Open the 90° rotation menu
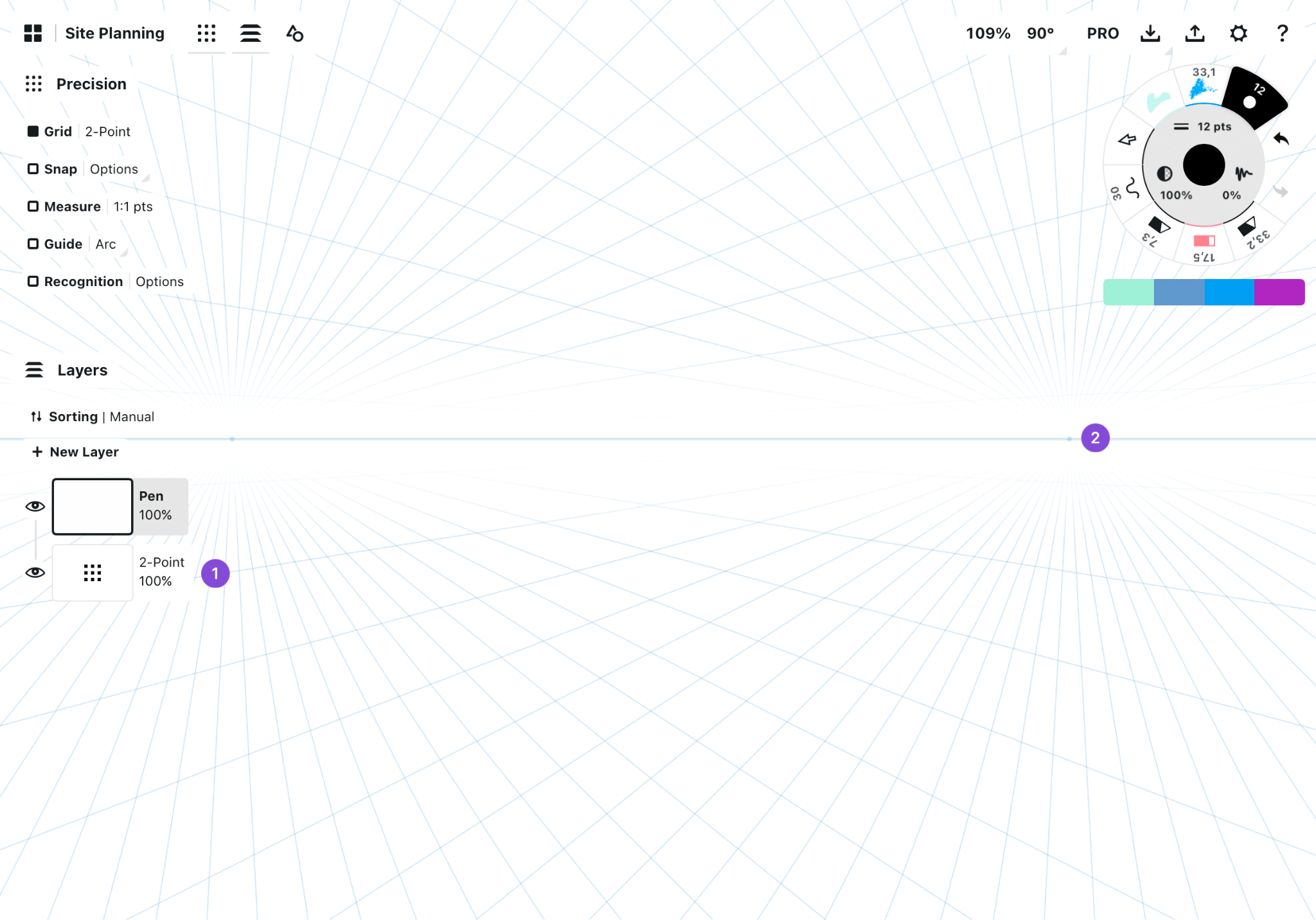1316x920 pixels. pyautogui.click(x=1040, y=33)
